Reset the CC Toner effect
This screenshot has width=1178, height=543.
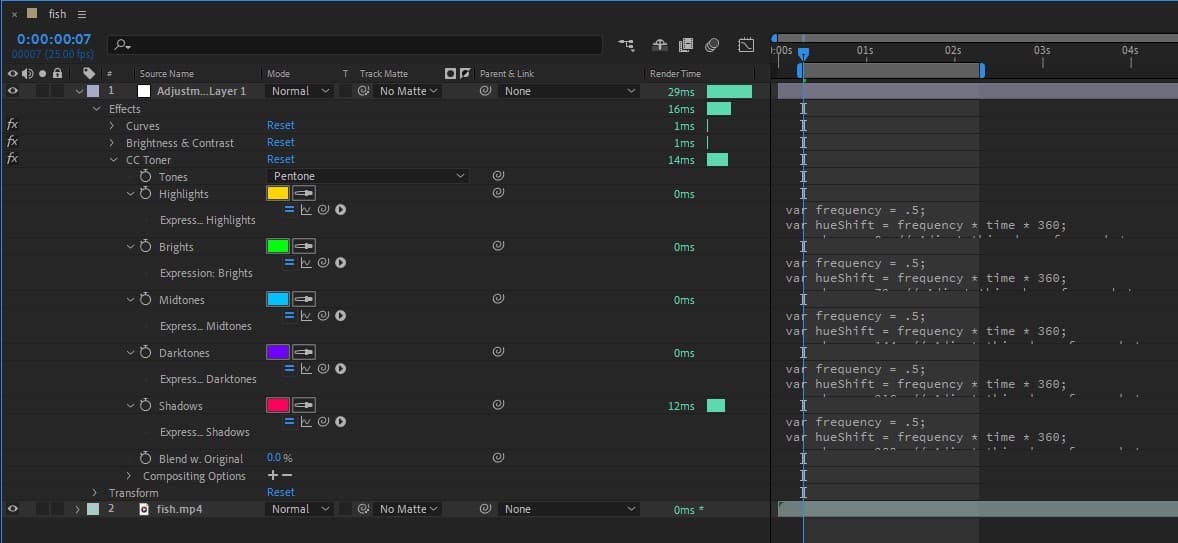pos(281,159)
